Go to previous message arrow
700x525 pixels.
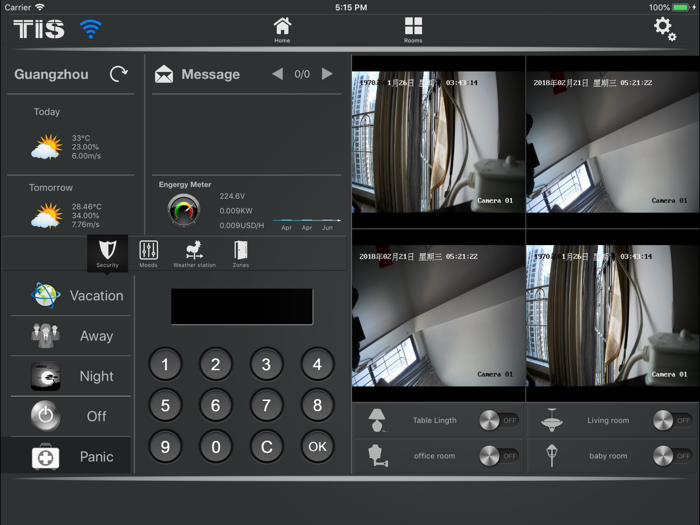tap(278, 74)
